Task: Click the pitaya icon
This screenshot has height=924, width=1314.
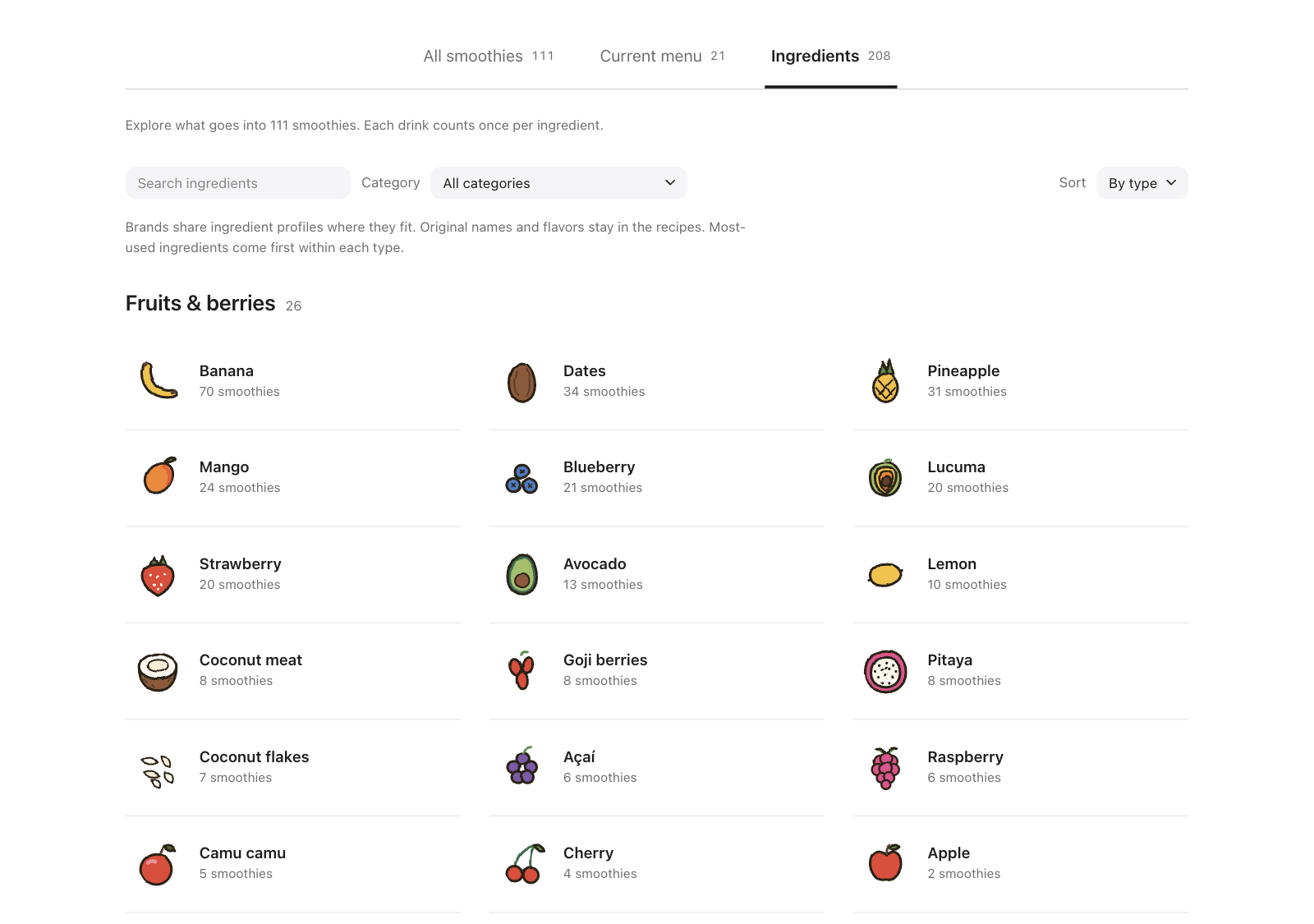Action: pyautogui.click(x=886, y=670)
